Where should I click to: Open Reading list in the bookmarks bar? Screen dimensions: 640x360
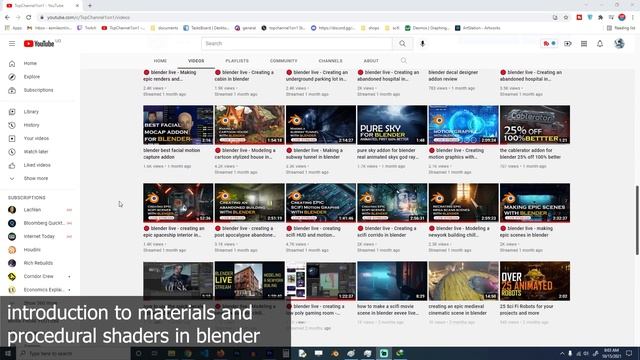coord(621,28)
